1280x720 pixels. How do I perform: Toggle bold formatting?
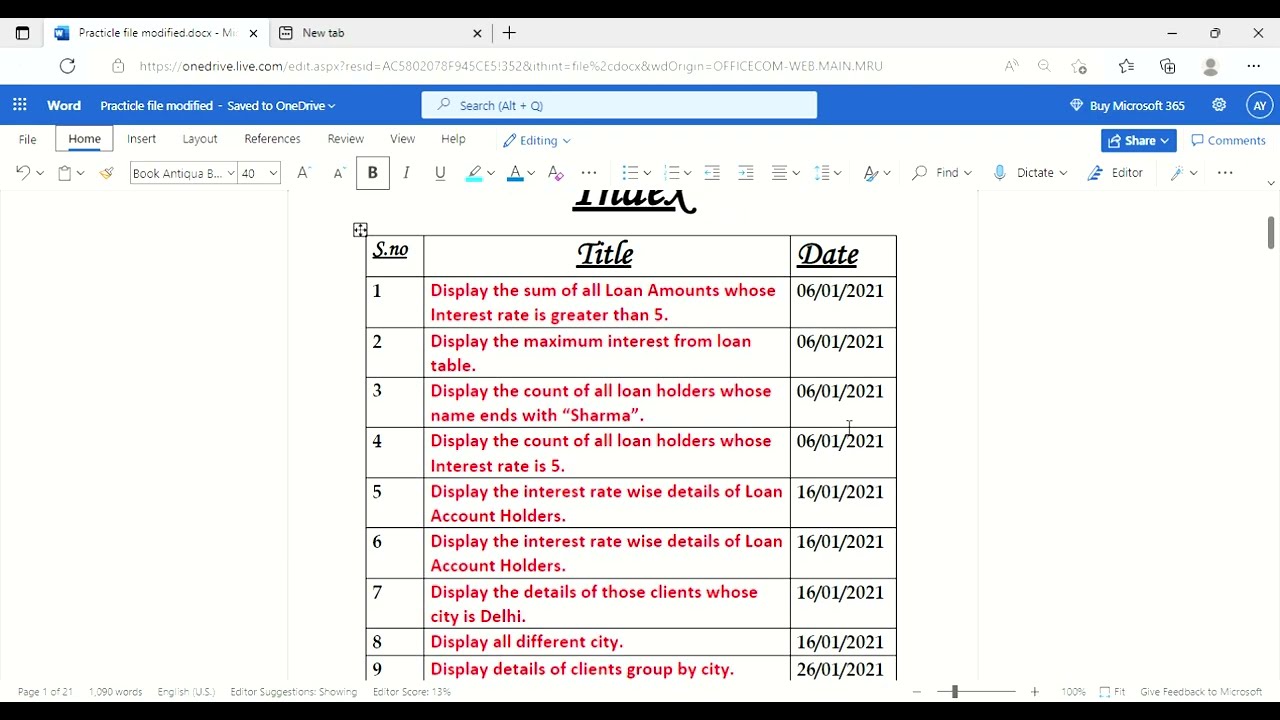point(372,173)
